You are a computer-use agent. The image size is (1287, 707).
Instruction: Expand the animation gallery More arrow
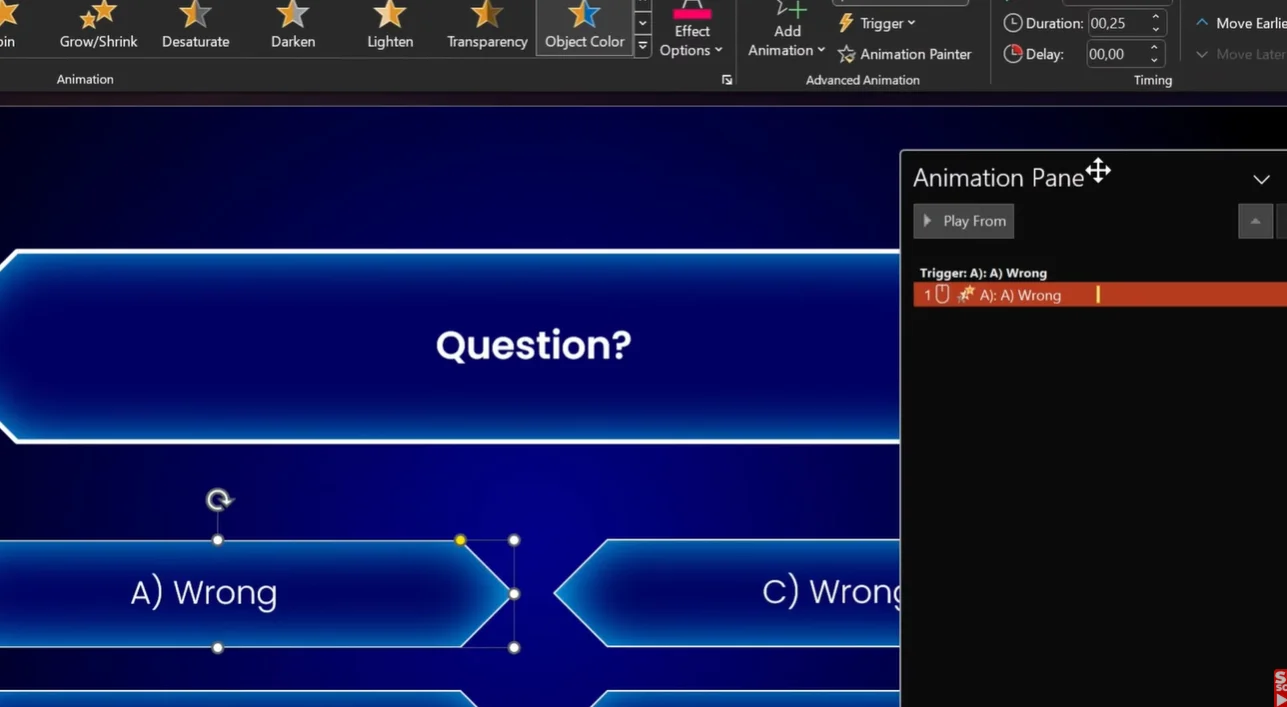click(643, 46)
